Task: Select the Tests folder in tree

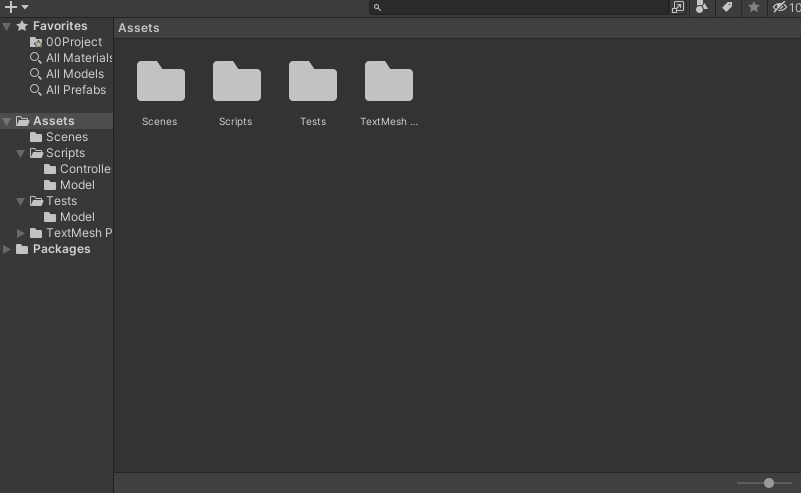Action: click(x=61, y=201)
